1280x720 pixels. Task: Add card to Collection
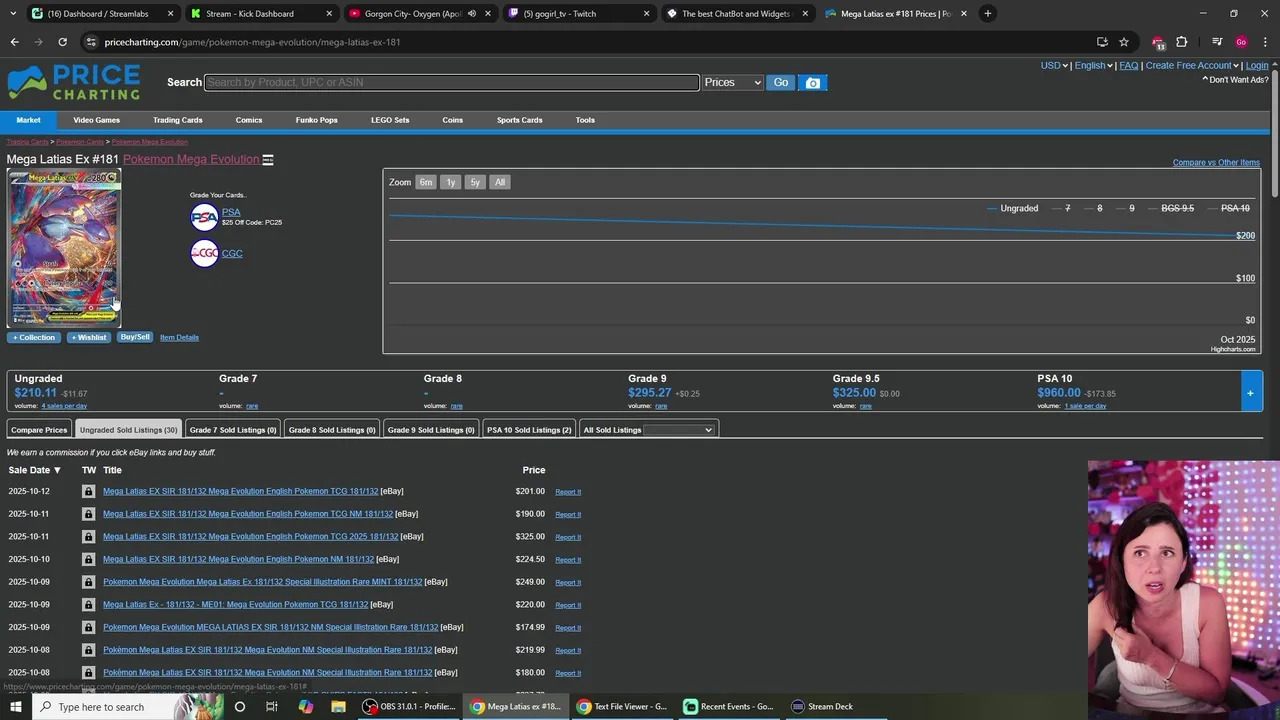[34, 338]
